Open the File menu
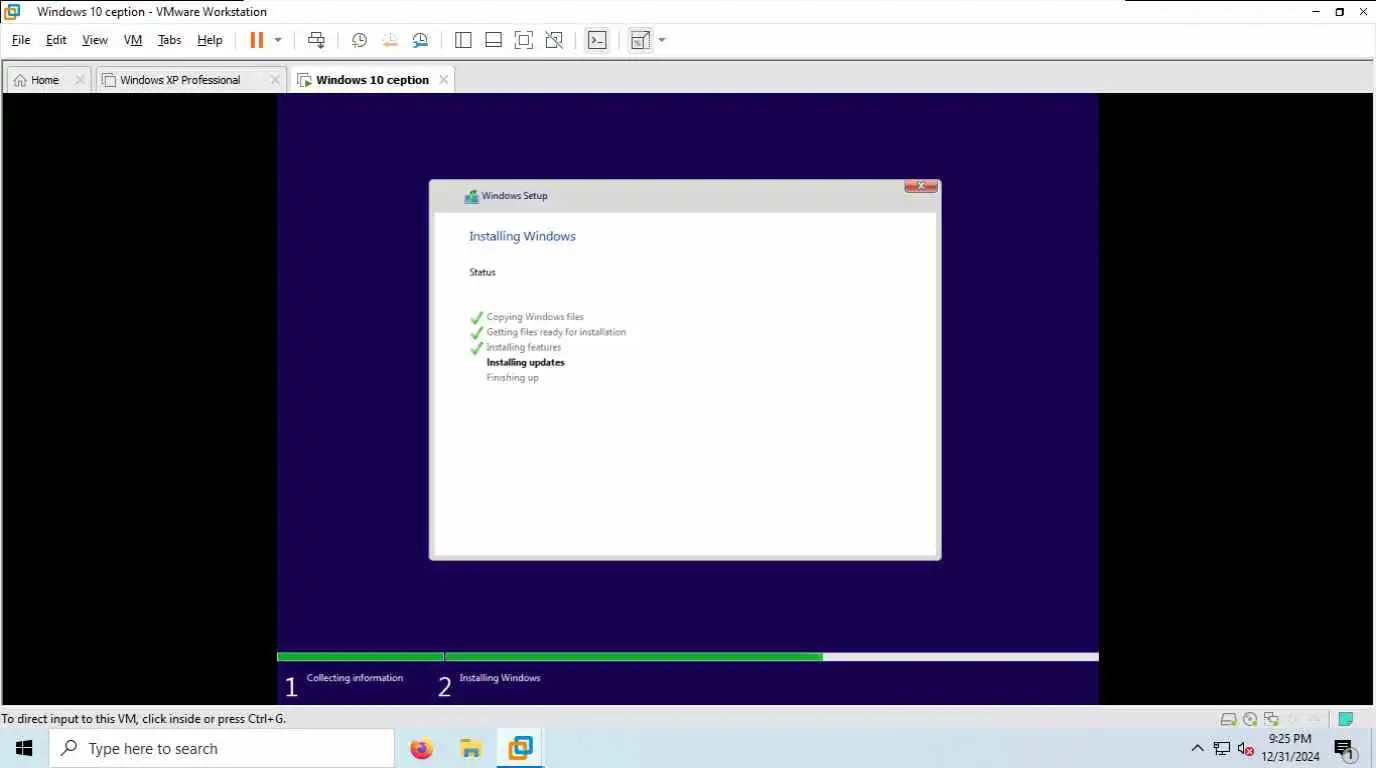The height and width of the screenshot is (768, 1376). 21,40
